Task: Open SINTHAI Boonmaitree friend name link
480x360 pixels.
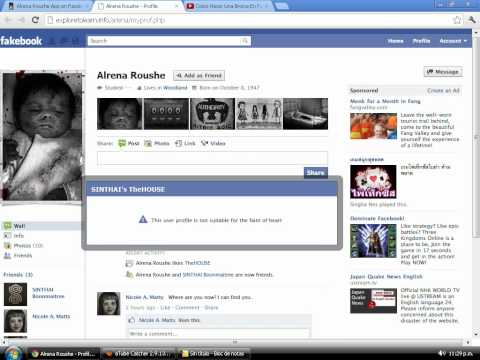Action: coord(48,293)
